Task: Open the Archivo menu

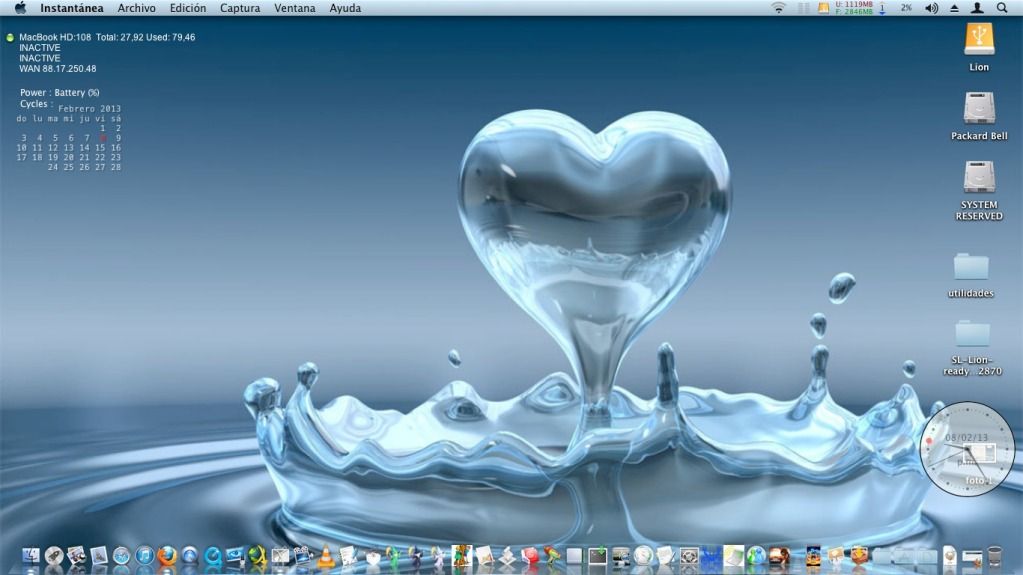Action: pyautogui.click(x=136, y=8)
